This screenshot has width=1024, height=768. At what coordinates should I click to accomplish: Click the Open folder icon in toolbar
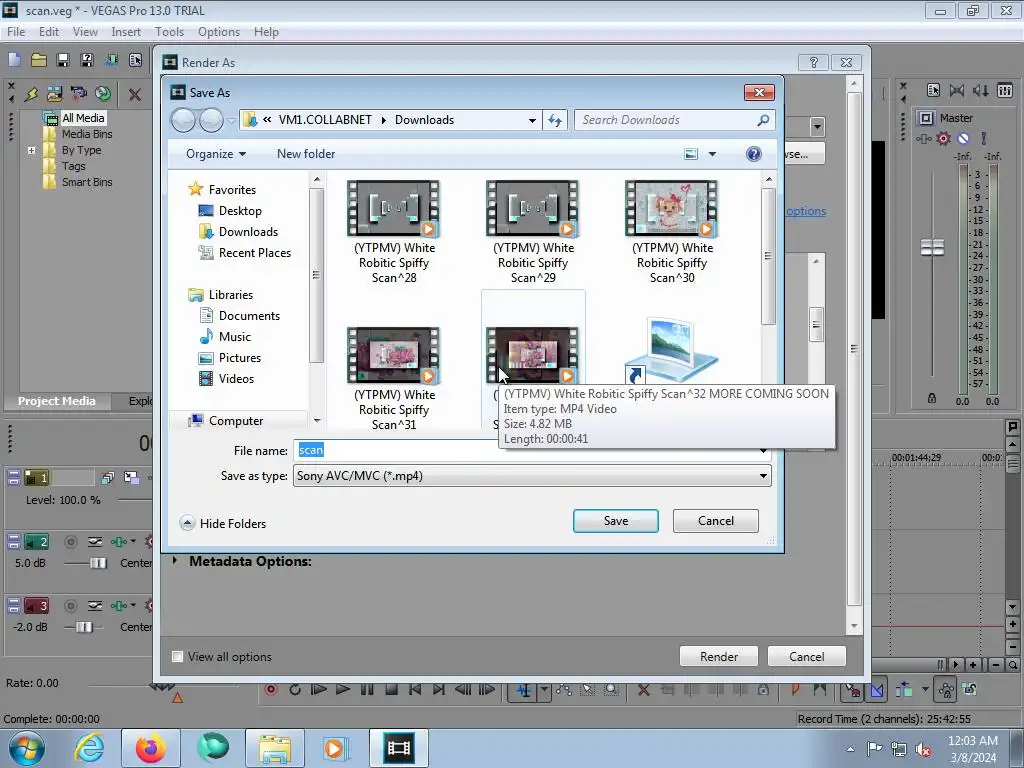[39, 60]
